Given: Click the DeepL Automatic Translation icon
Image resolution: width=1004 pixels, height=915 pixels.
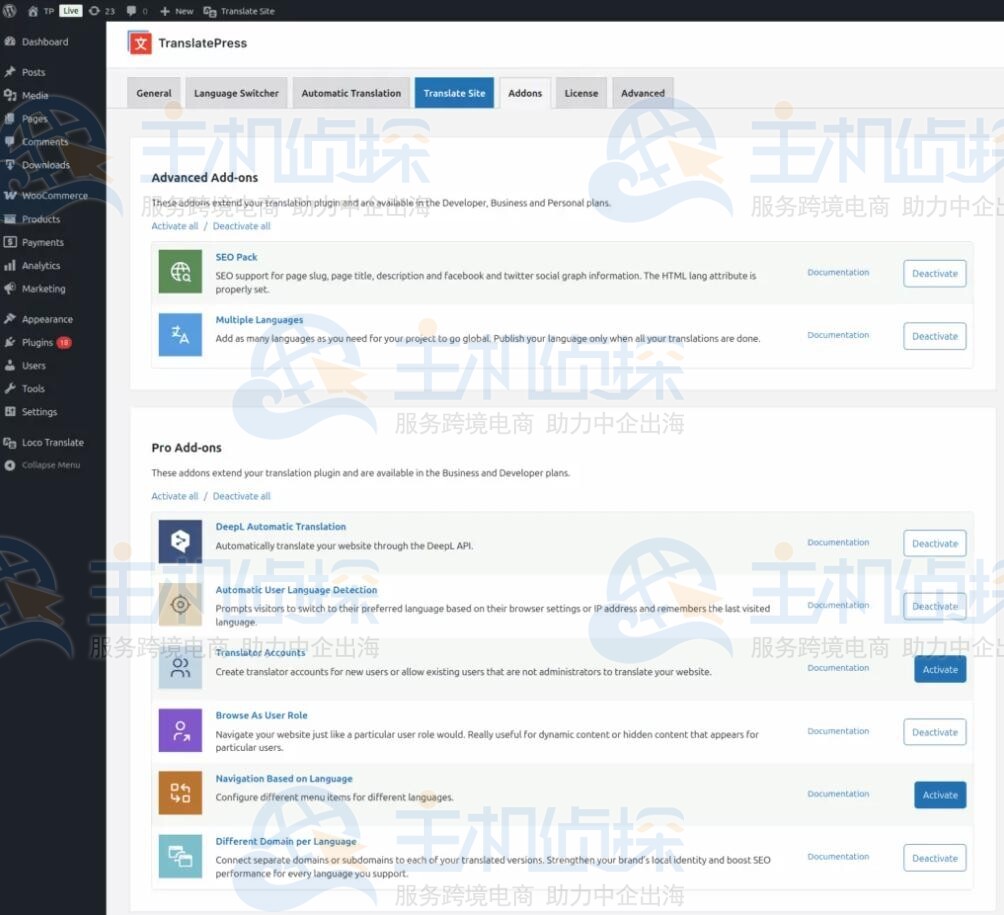Looking at the screenshot, I should coord(180,542).
